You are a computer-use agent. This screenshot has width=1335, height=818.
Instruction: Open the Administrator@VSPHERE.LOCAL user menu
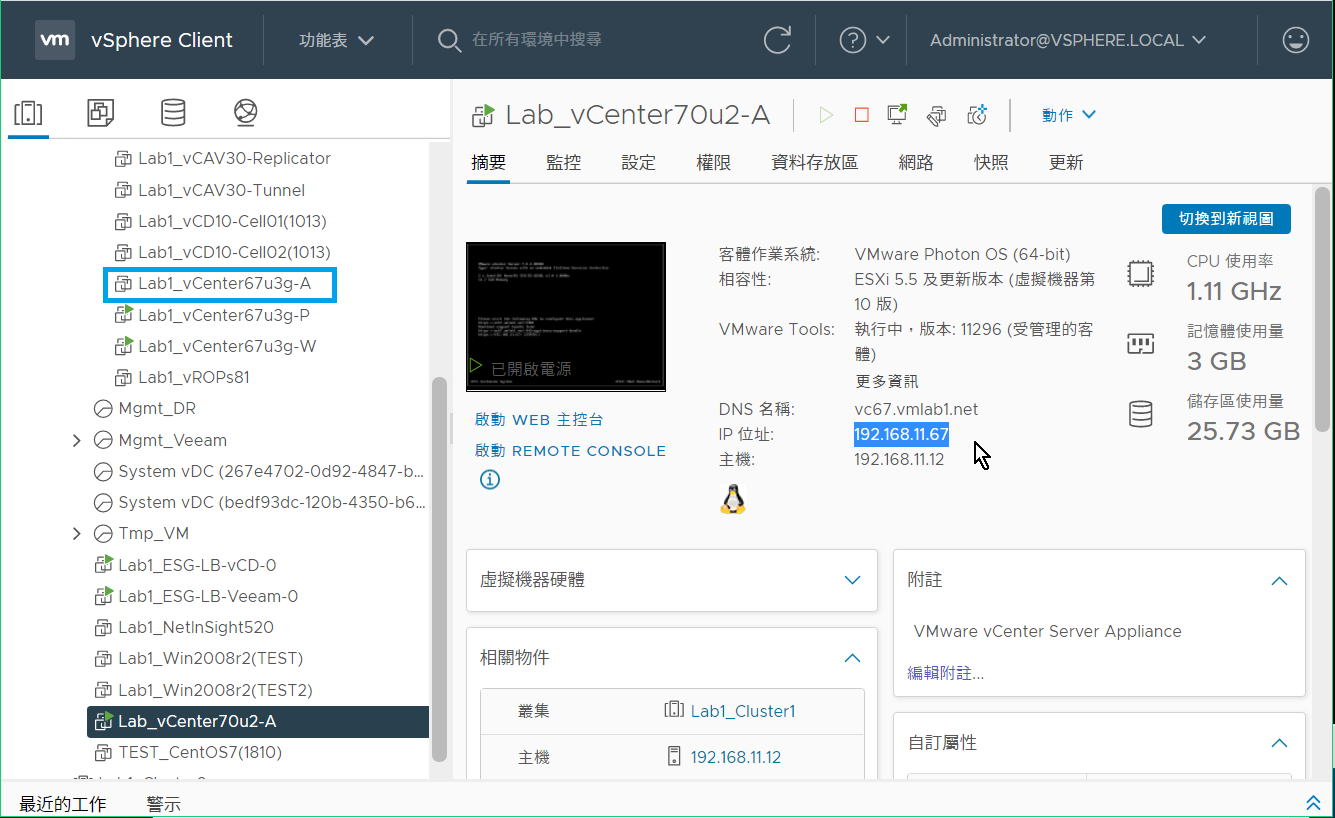pos(1068,40)
